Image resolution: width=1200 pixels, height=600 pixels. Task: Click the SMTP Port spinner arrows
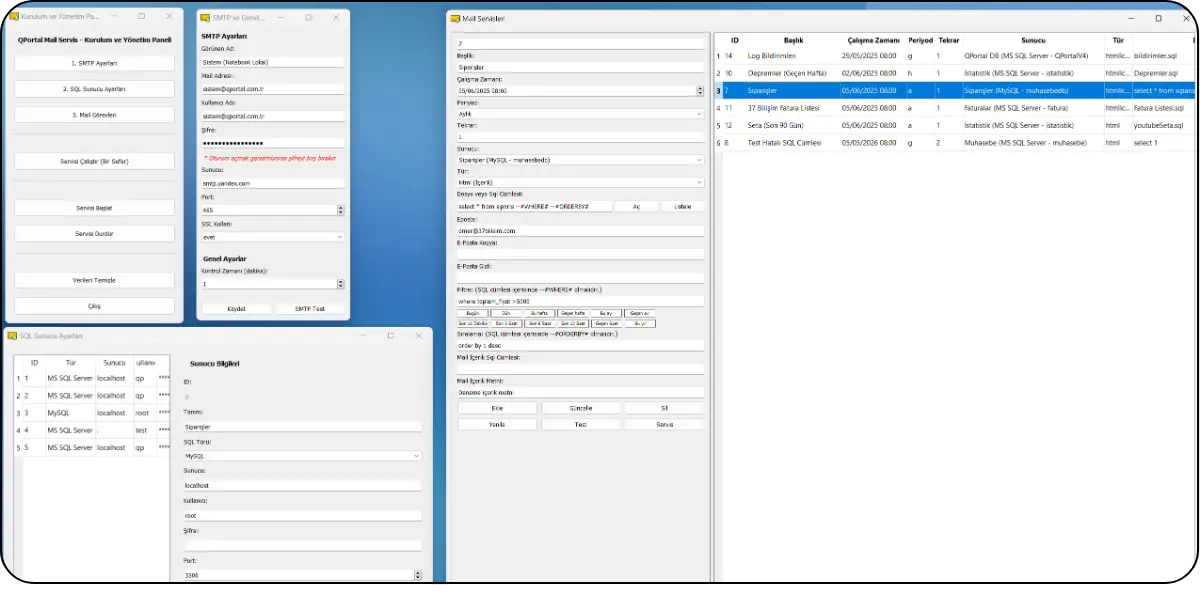[340, 210]
